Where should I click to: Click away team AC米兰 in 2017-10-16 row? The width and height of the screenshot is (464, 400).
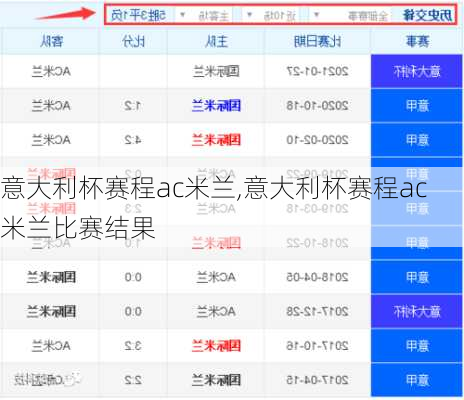coord(51,346)
